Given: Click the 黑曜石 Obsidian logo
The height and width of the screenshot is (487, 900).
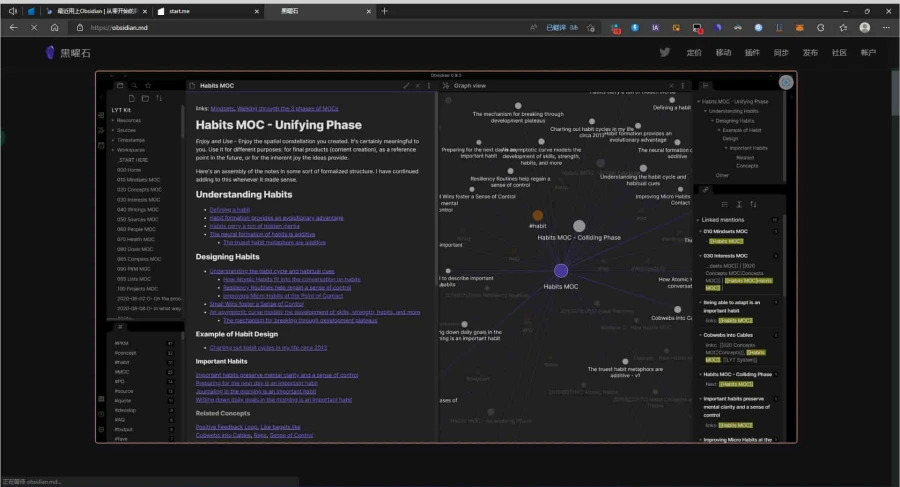Looking at the screenshot, I should tap(68, 53).
